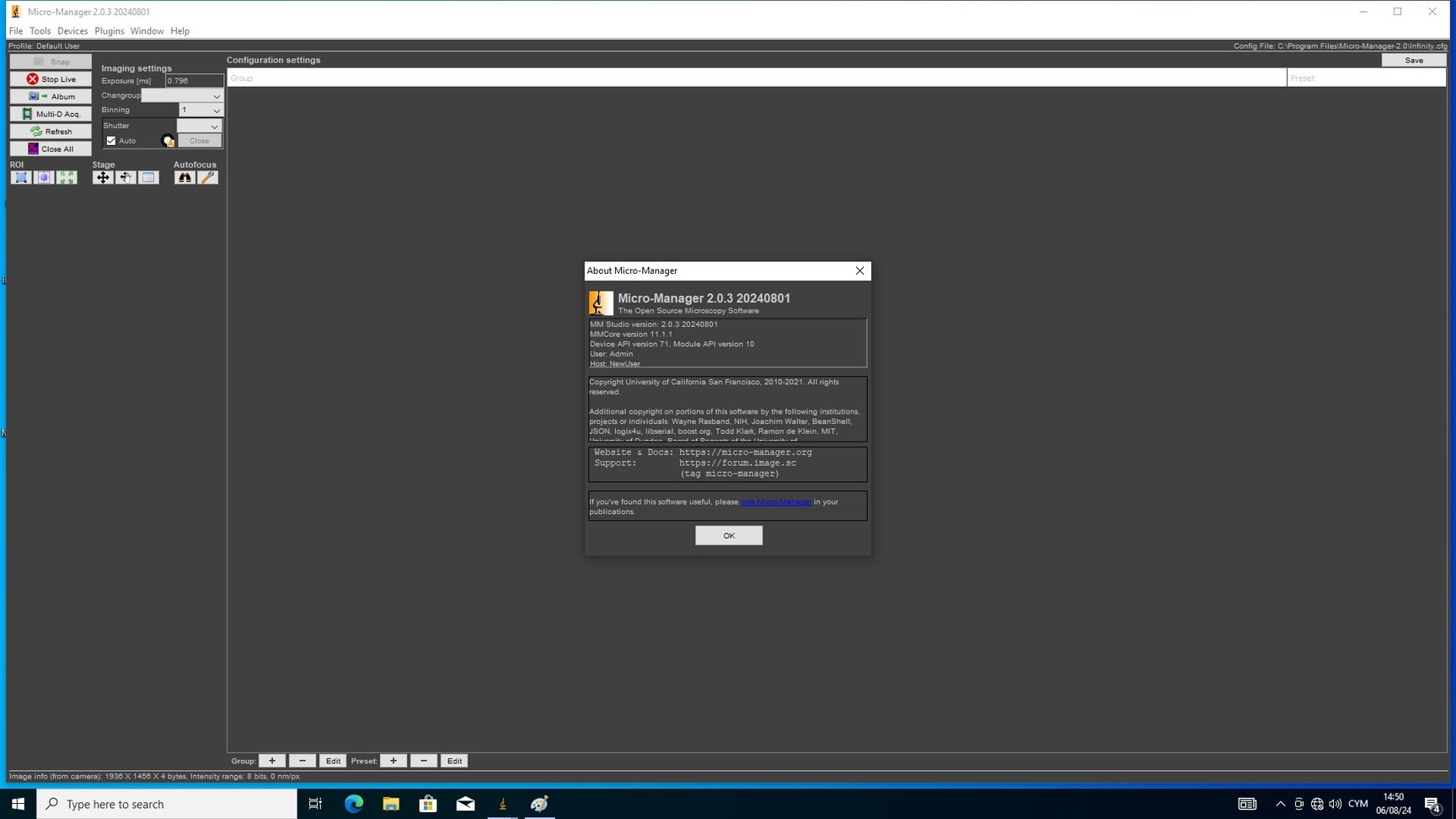Run autofocus with the binoculars icon
The height and width of the screenshot is (819, 1456).
(185, 178)
